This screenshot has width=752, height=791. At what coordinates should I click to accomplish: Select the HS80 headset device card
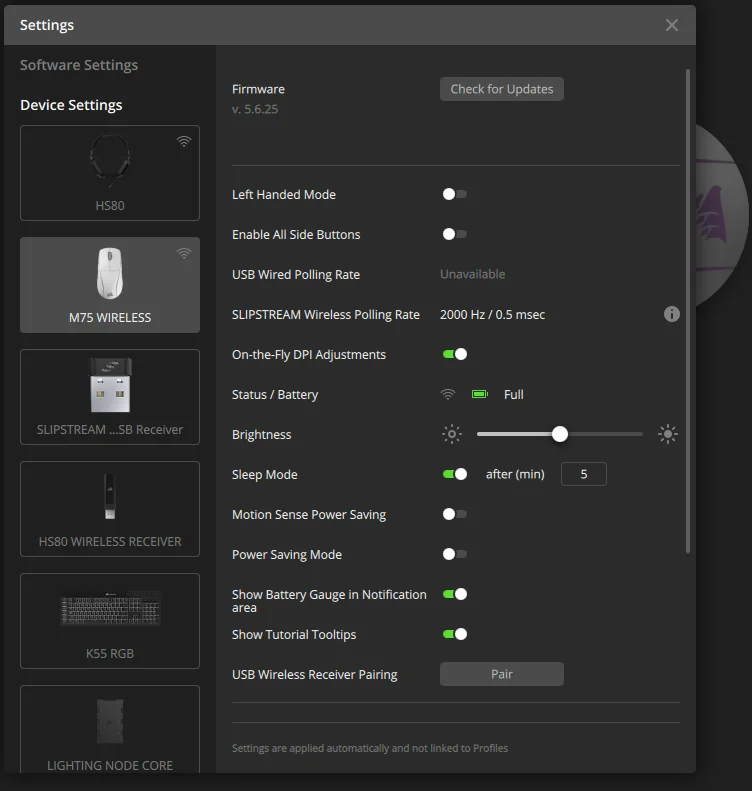[110, 173]
